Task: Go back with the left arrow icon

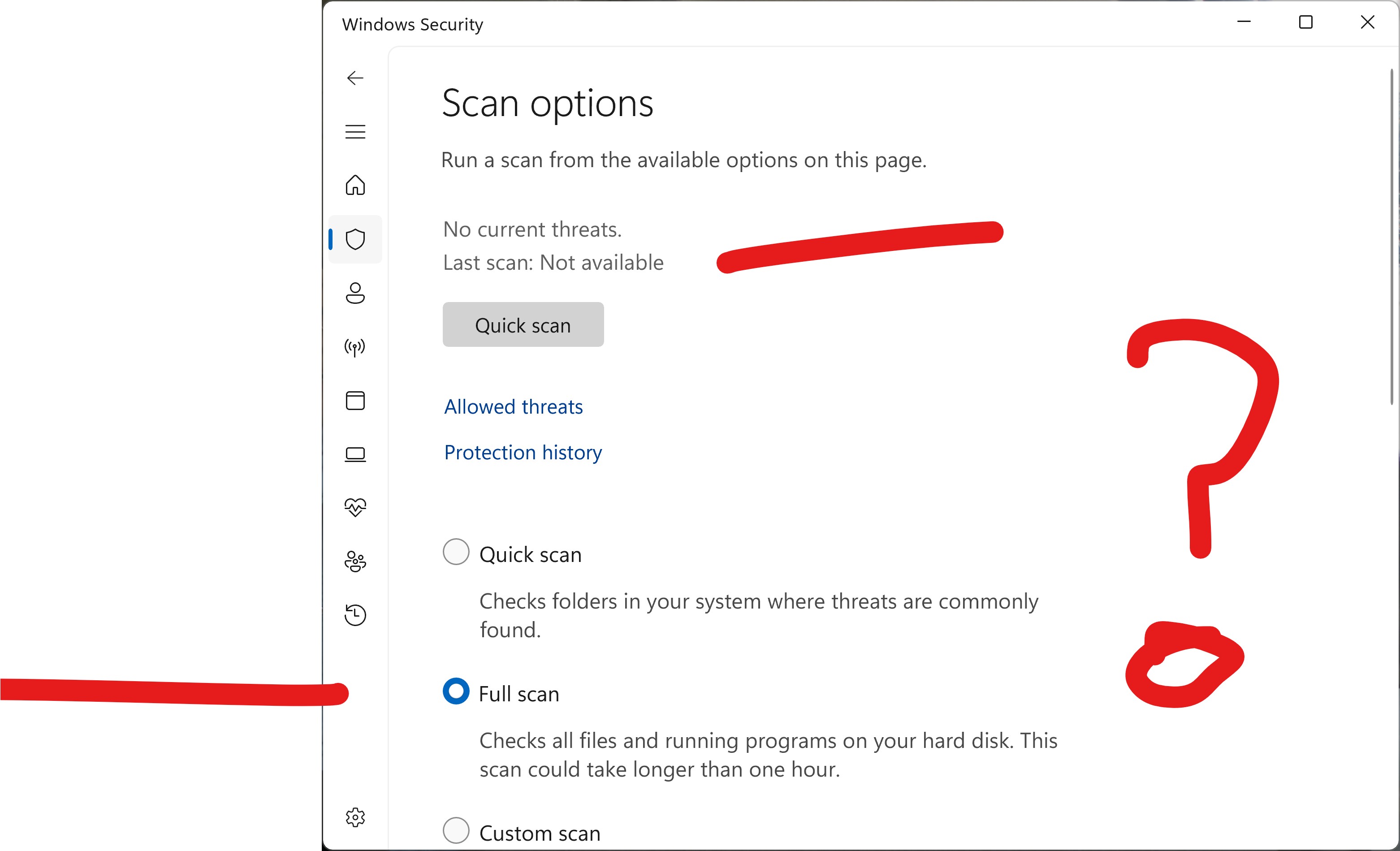Action: (x=355, y=78)
